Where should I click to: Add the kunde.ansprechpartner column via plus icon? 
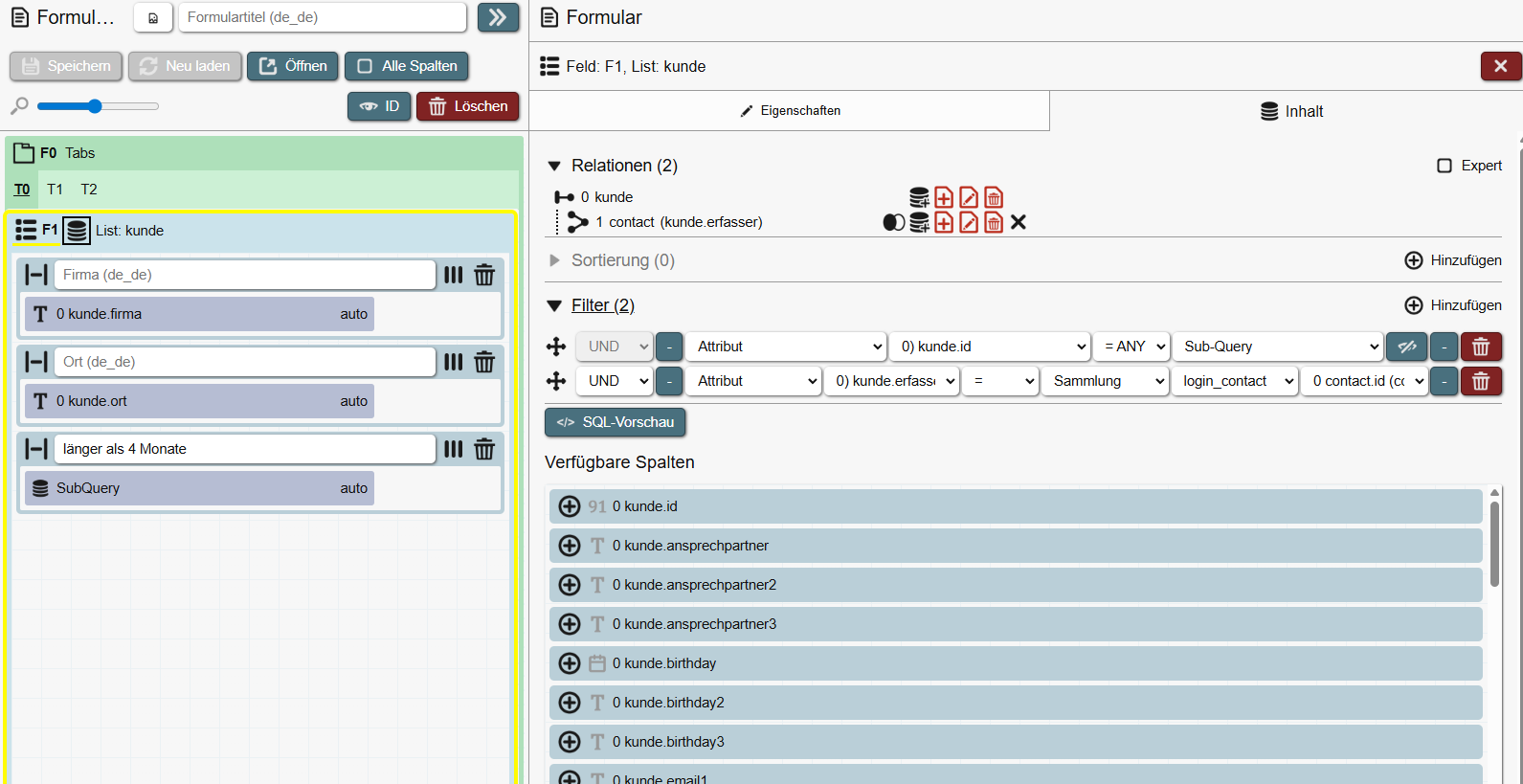[x=570, y=546]
